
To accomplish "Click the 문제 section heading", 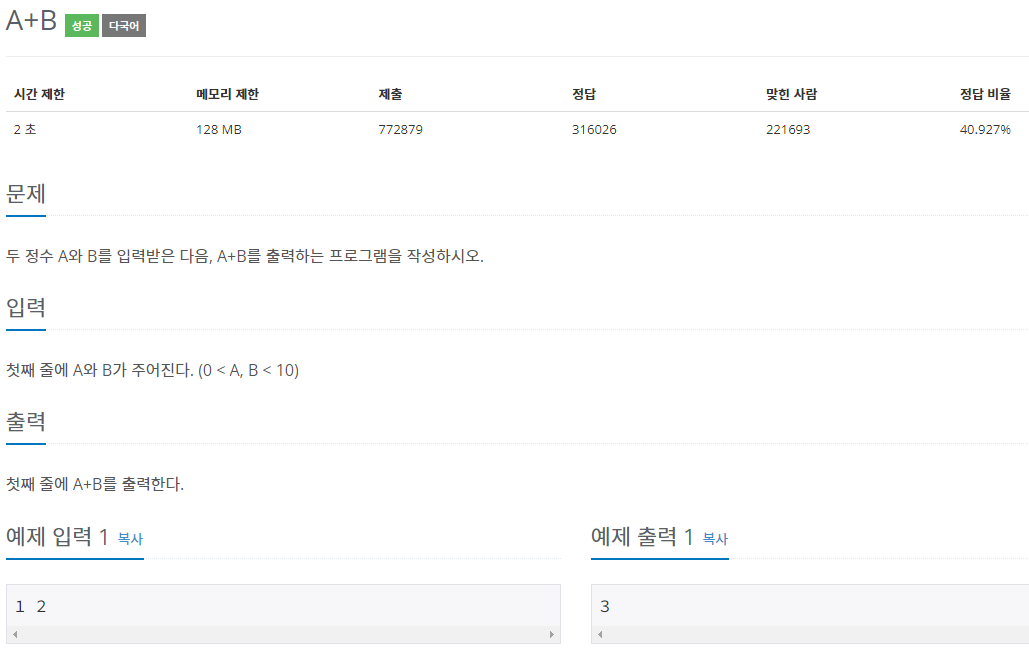I will (26, 194).
